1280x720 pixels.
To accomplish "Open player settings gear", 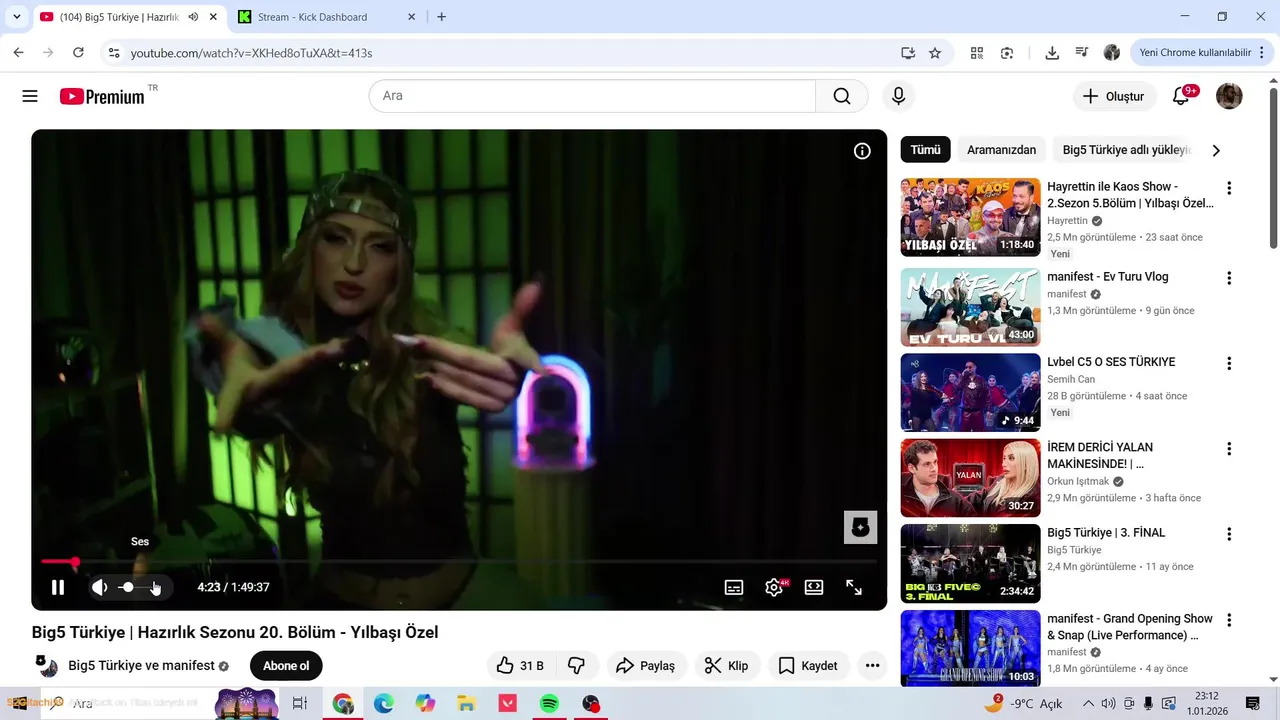I will 774,588.
